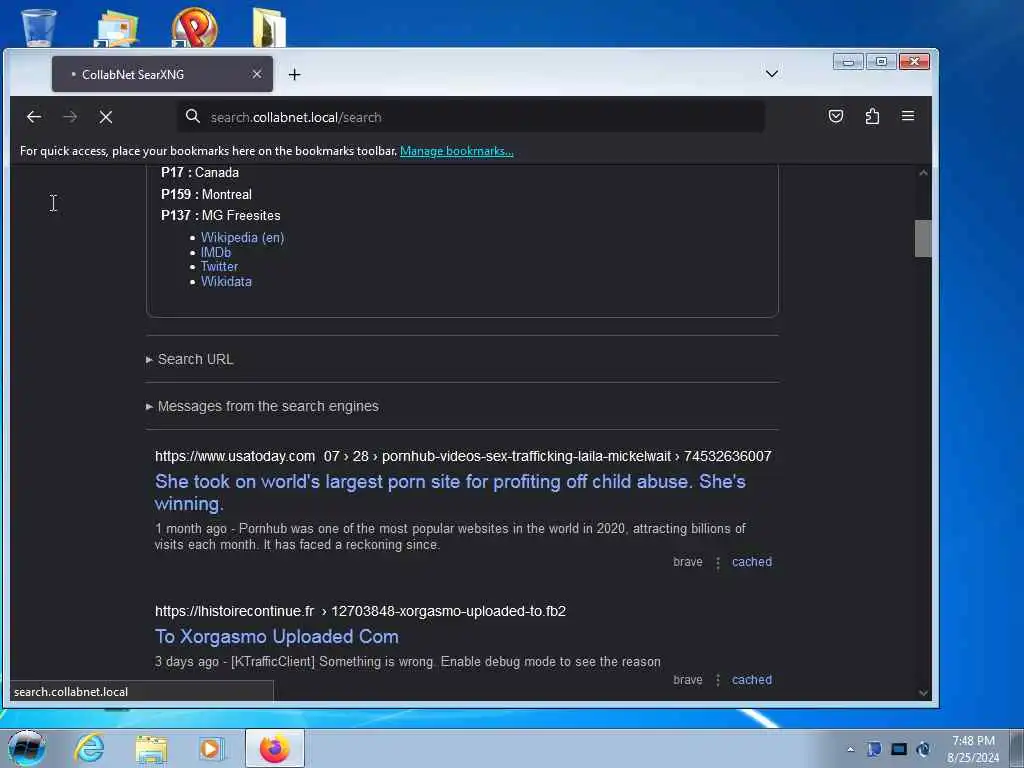Open the IMDb link
The height and width of the screenshot is (768, 1024).
click(216, 252)
